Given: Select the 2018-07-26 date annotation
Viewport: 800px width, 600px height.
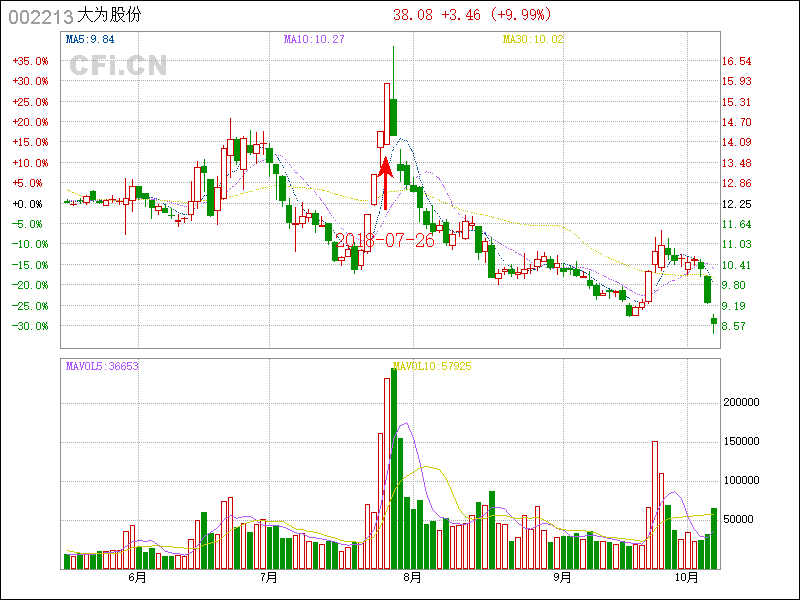Looking at the screenshot, I should [x=385, y=241].
